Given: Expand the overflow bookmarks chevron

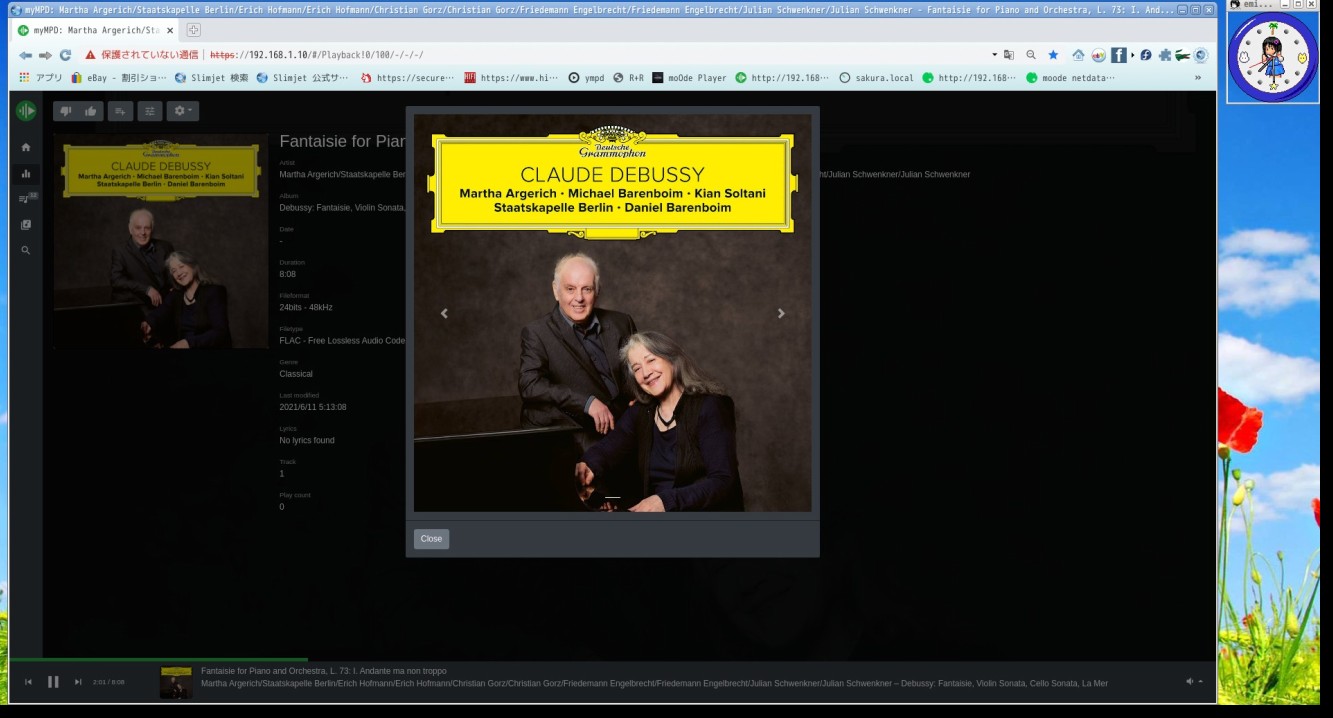Looking at the screenshot, I should pos(1197,77).
